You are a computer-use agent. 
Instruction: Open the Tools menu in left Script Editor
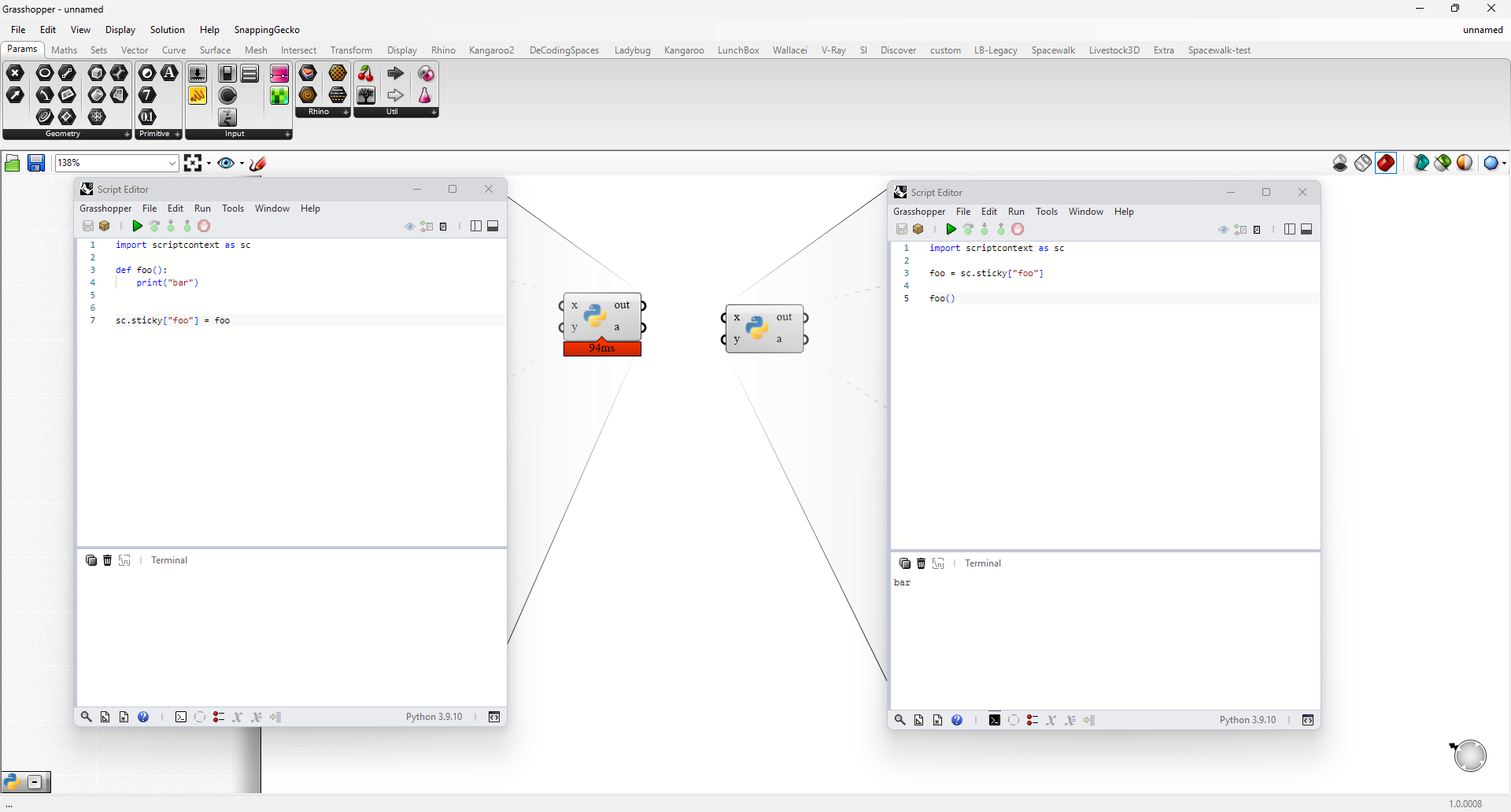[x=233, y=209]
